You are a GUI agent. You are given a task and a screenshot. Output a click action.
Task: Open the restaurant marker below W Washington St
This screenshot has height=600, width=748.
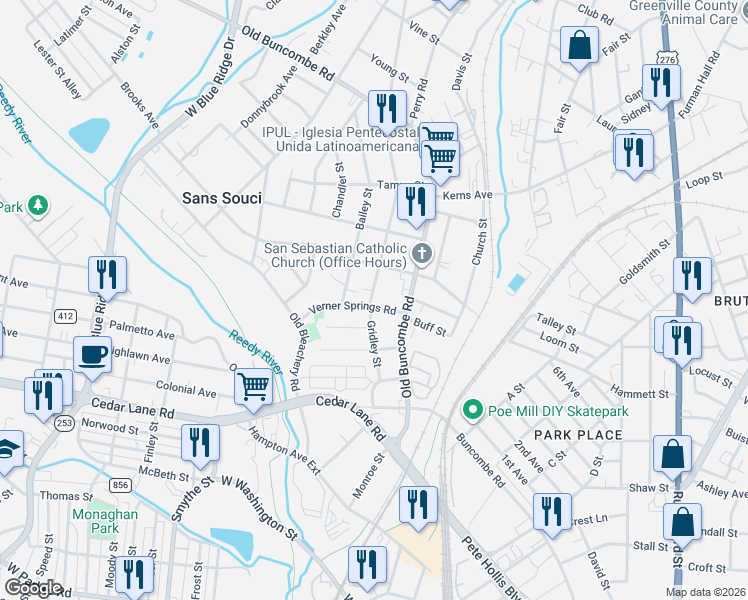tap(367, 567)
